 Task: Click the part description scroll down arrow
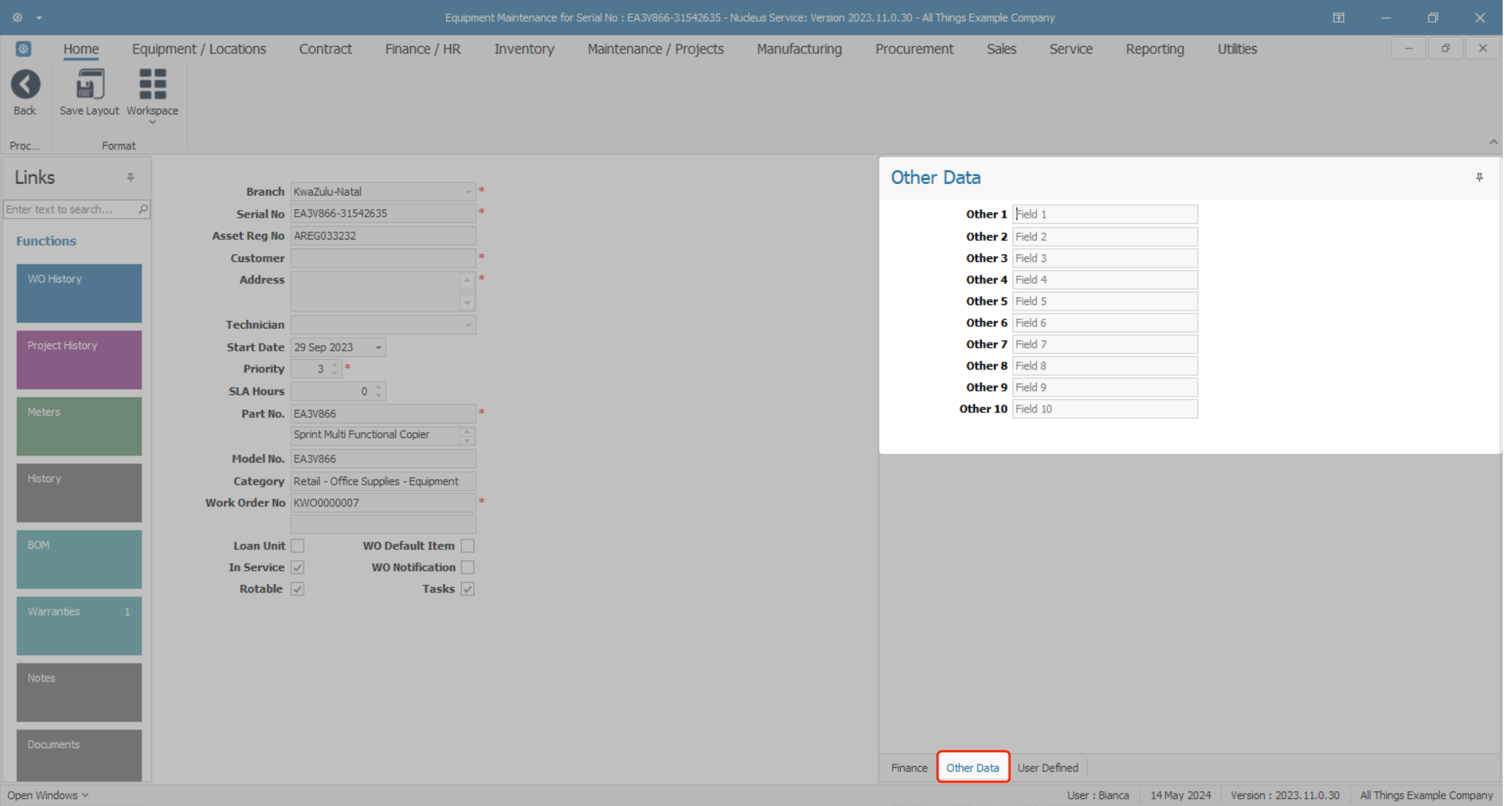click(467, 440)
